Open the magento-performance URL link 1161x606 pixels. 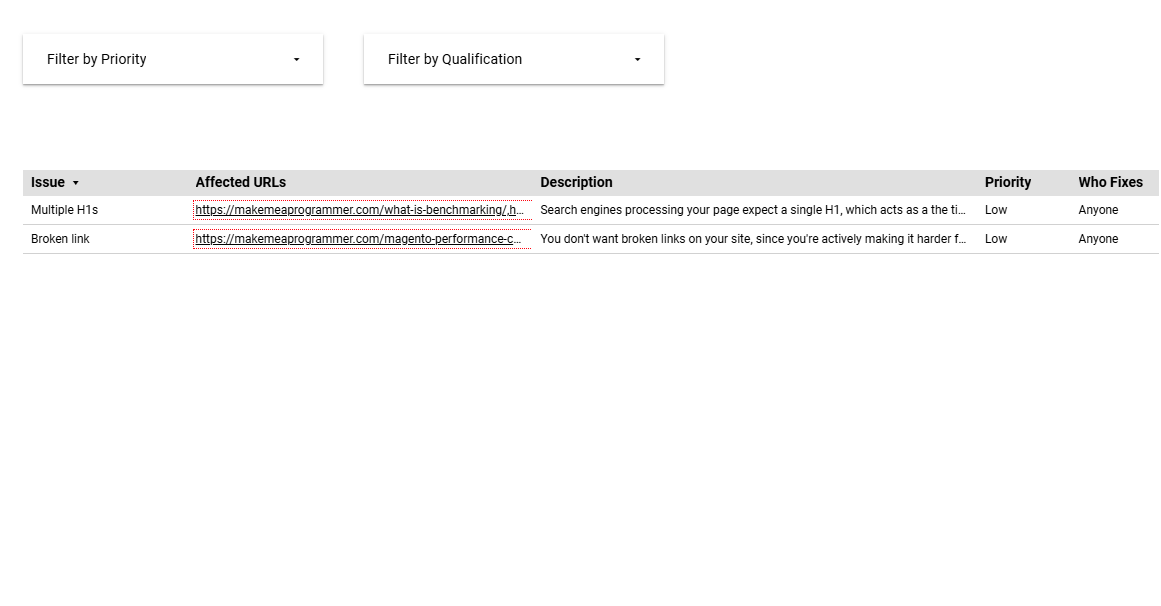pos(359,239)
